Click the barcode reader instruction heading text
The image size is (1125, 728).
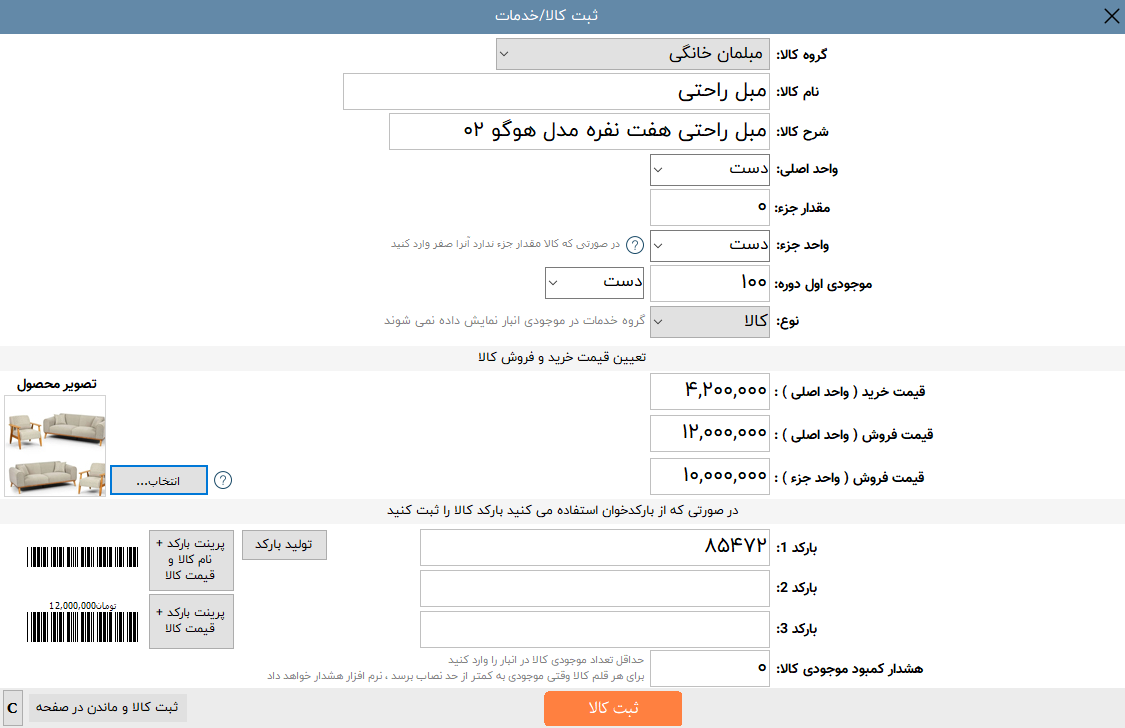click(x=562, y=511)
